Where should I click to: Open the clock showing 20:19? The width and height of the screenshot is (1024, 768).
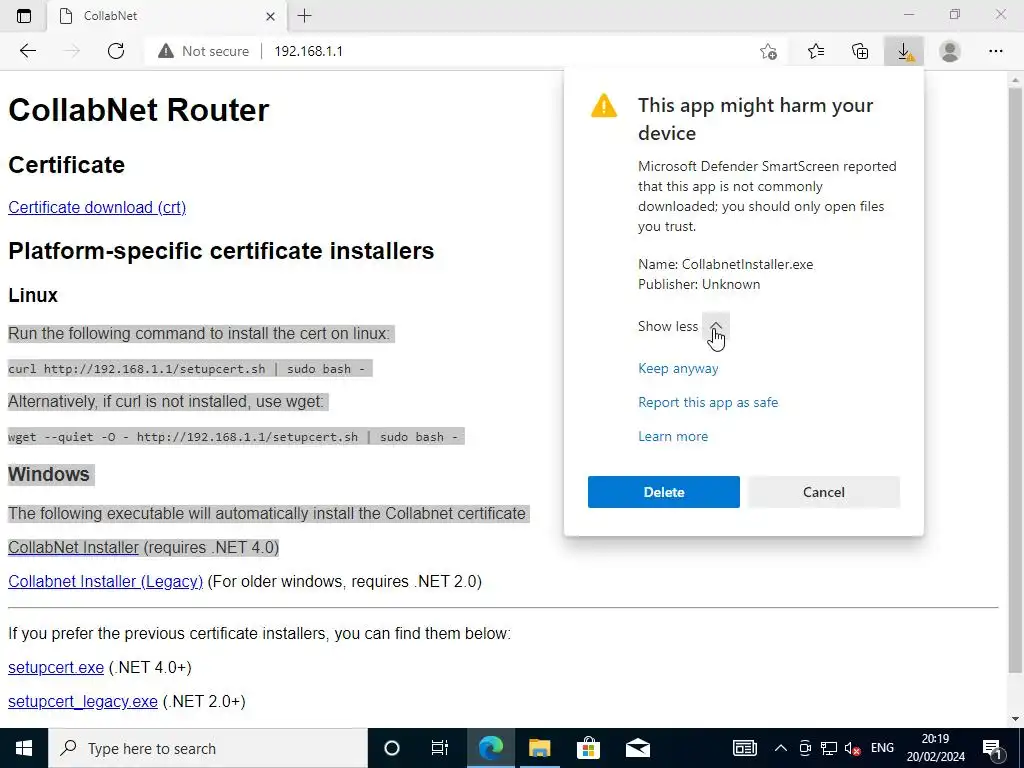click(935, 748)
